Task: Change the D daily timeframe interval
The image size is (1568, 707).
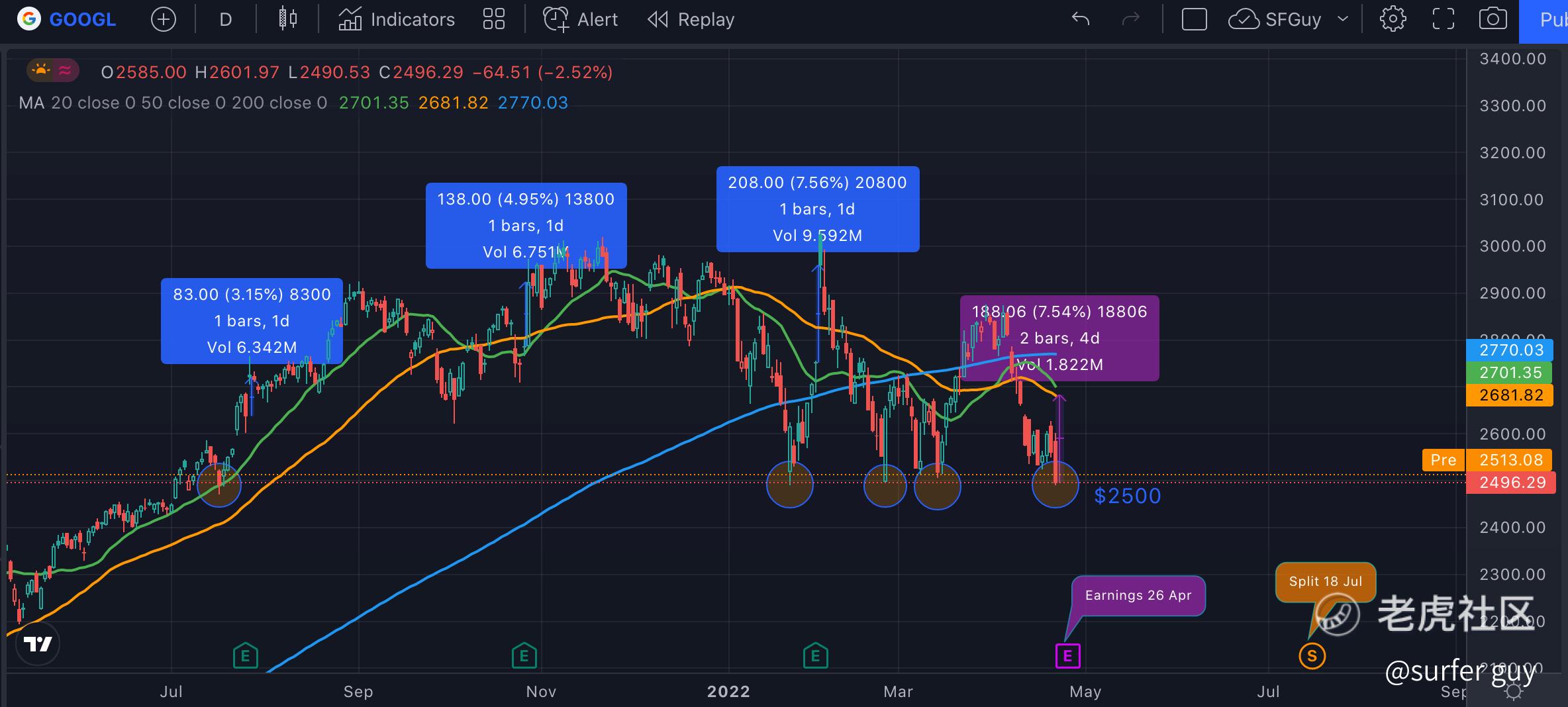Action: pyautogui.click(x=225, y=19)
